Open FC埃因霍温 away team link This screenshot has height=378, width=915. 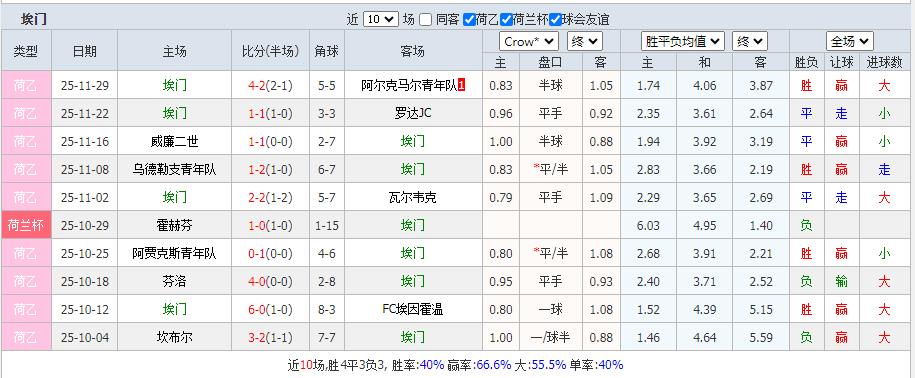pyautogui.click(x=413, y=310)
